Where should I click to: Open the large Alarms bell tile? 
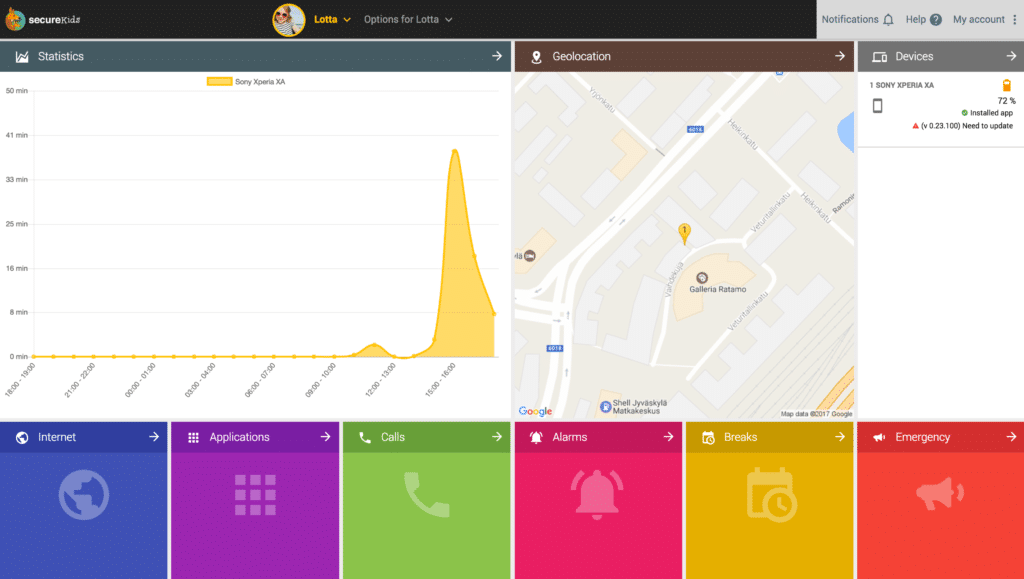point(597,495)
